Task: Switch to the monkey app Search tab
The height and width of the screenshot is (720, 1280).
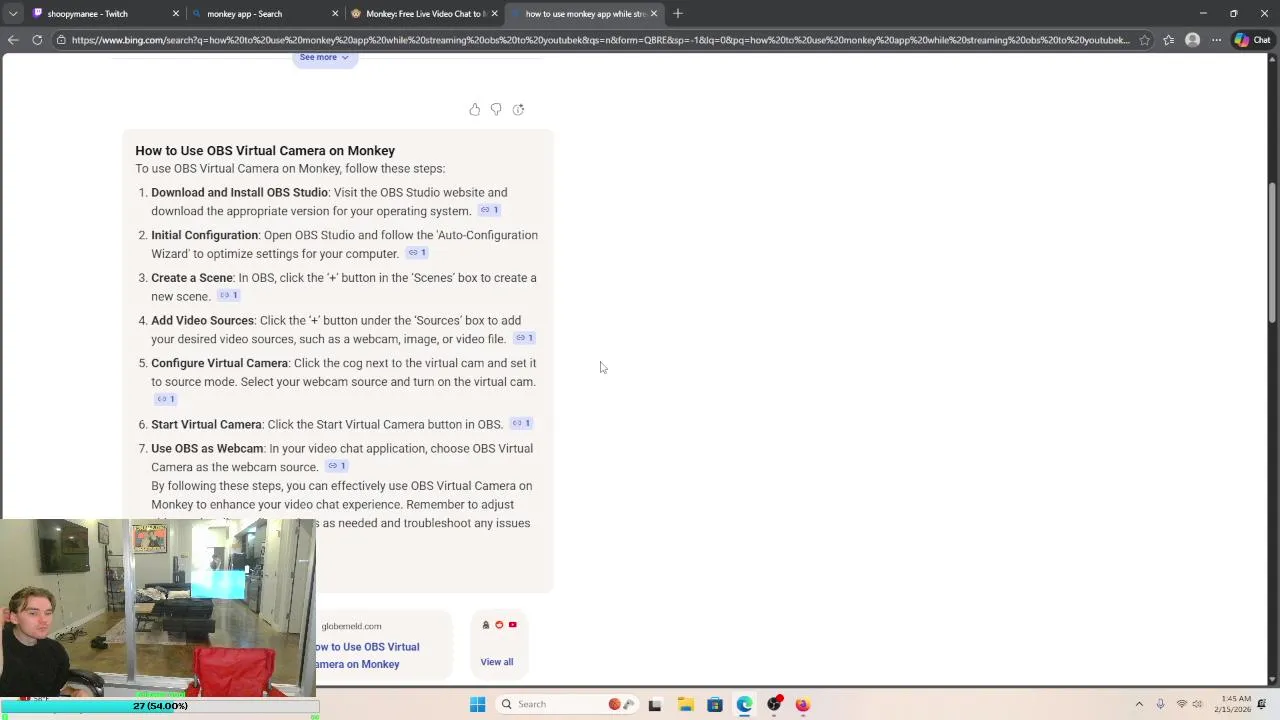Action: [x=255, y=14]
